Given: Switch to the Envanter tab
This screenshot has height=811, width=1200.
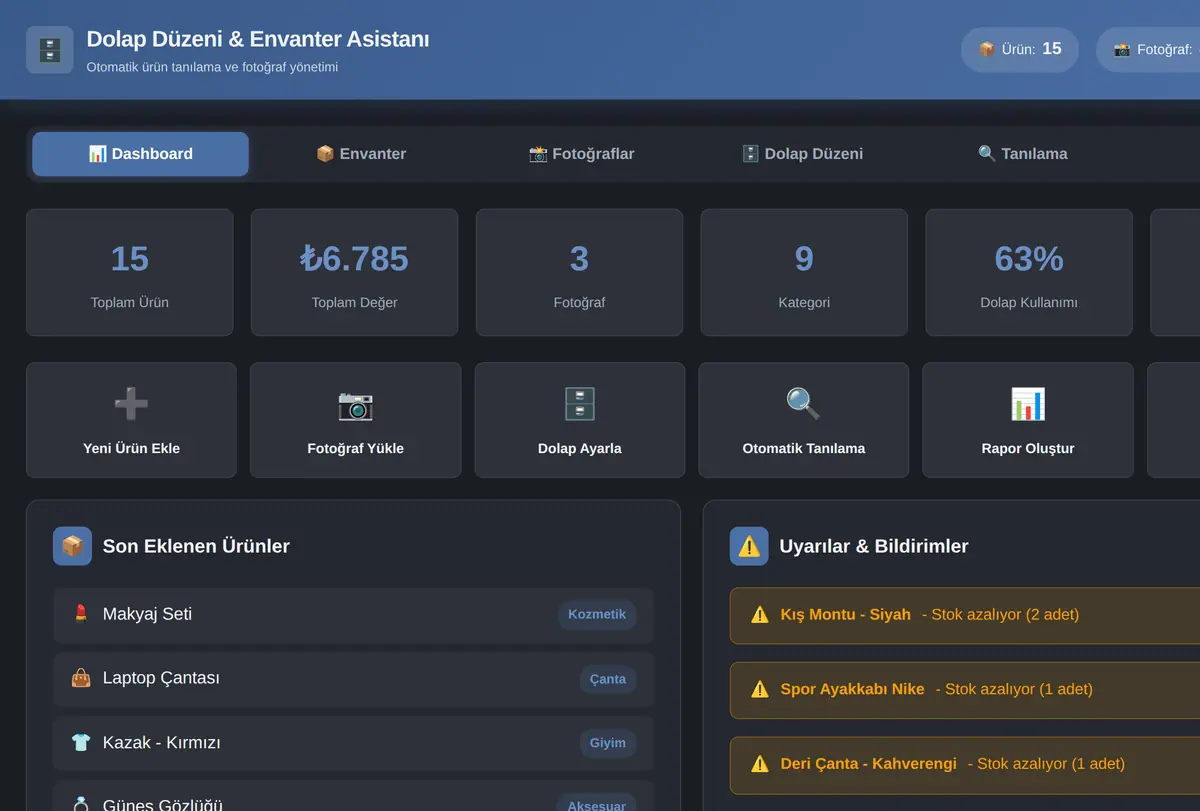Looking at the screenshot, I should pyautogui.click(x=361, y=154).
